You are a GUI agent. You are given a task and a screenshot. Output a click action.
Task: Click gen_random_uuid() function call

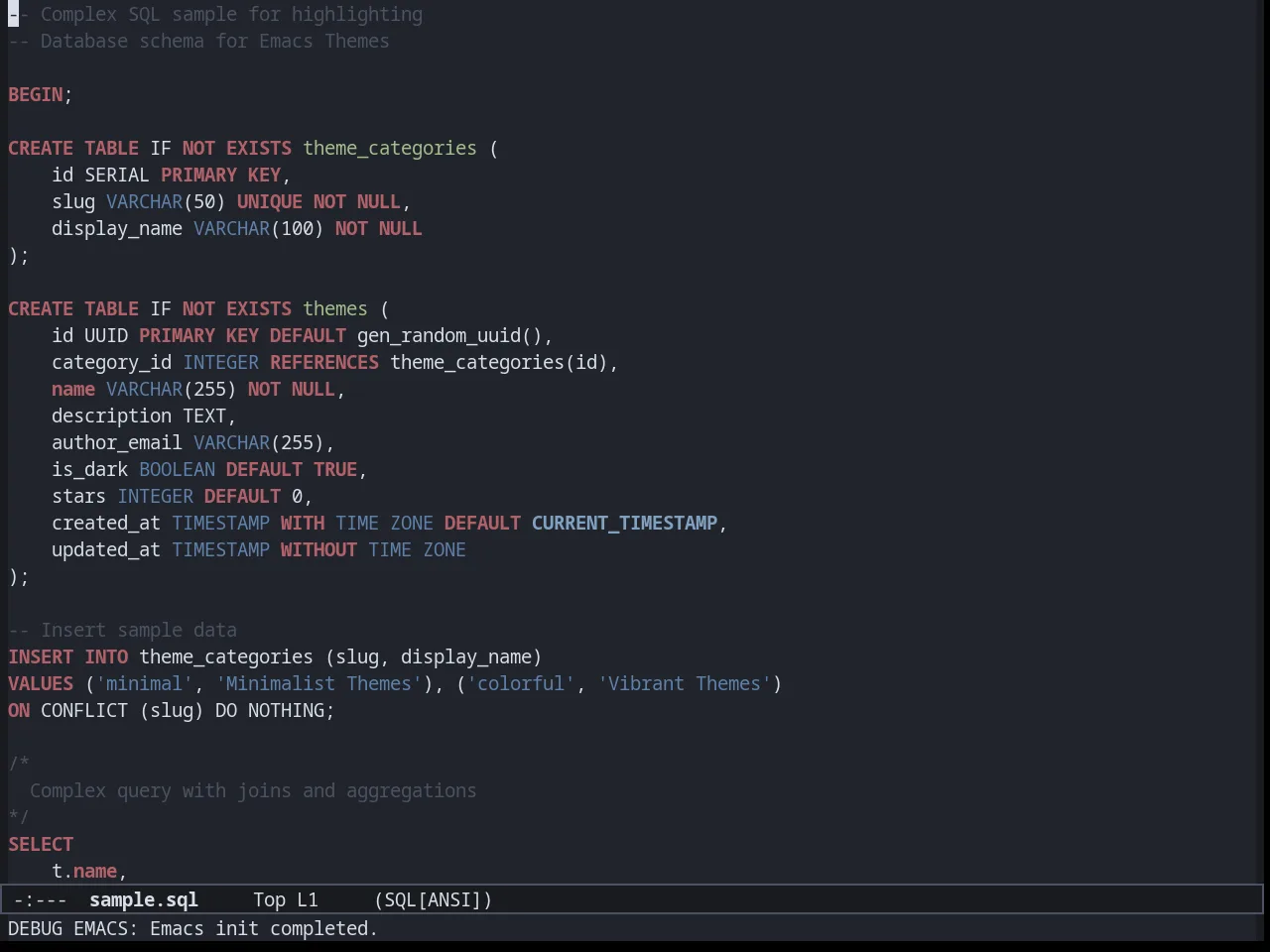click(449, 335)
